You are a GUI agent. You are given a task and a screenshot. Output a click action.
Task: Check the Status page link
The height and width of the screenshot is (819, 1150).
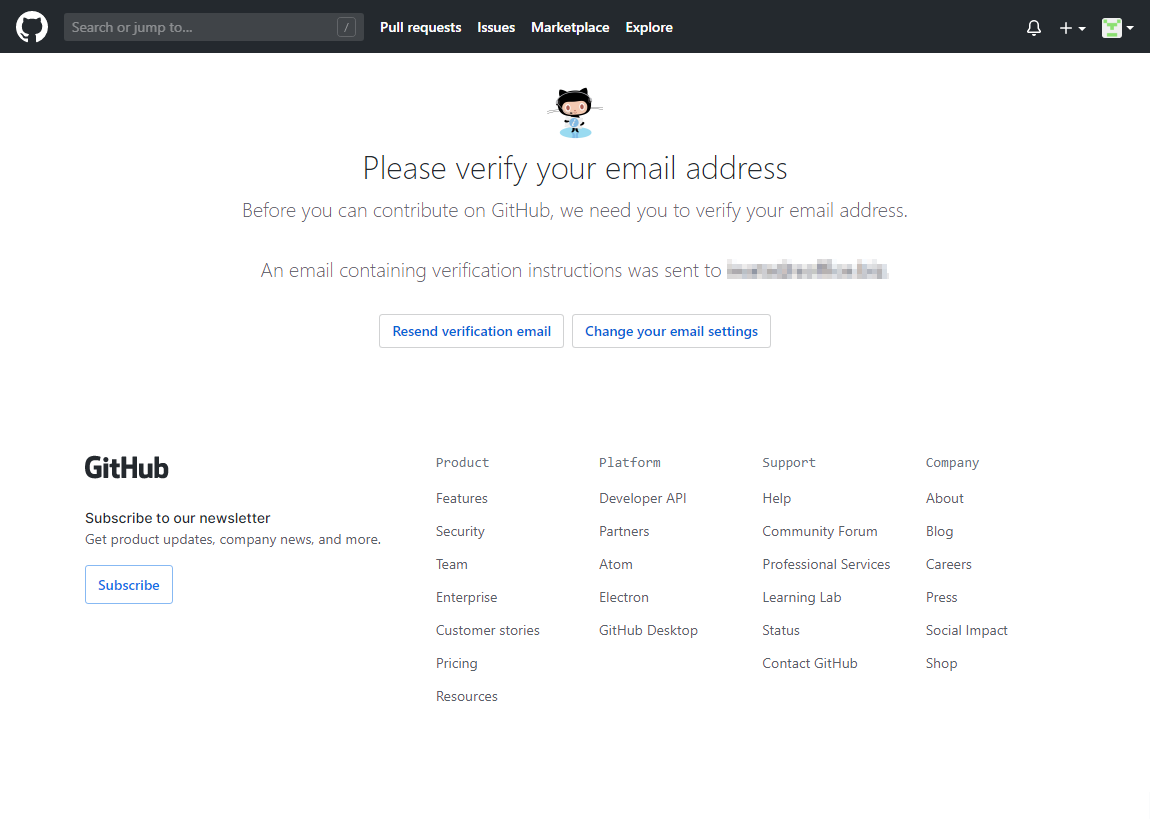pos(780,630)
